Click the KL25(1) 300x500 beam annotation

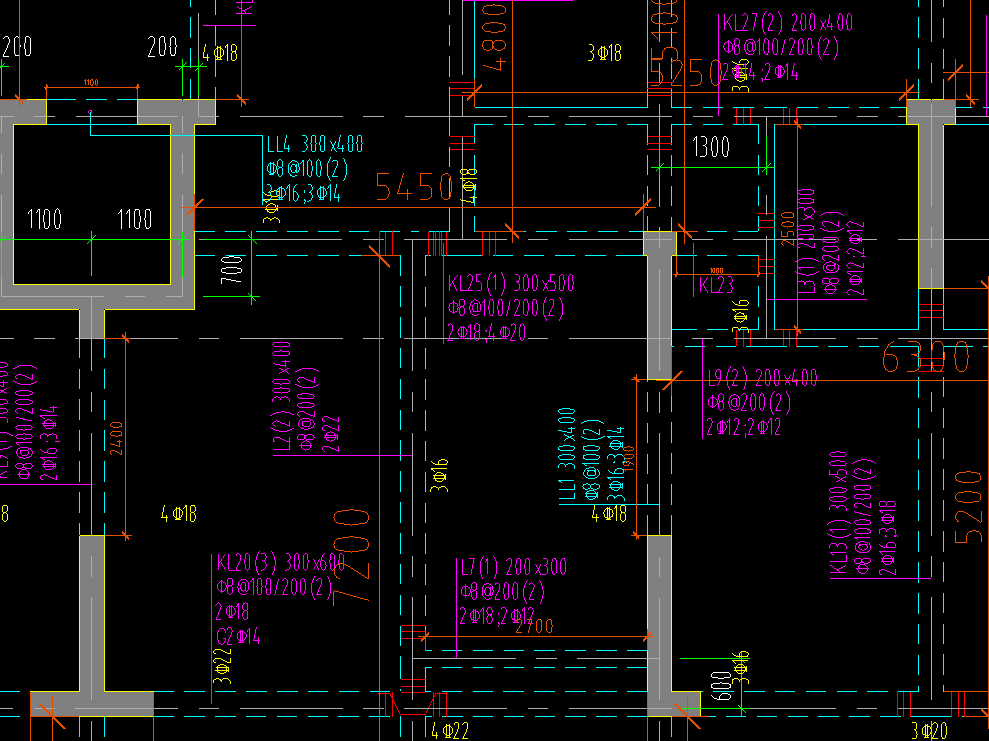(x=511, y=284)
